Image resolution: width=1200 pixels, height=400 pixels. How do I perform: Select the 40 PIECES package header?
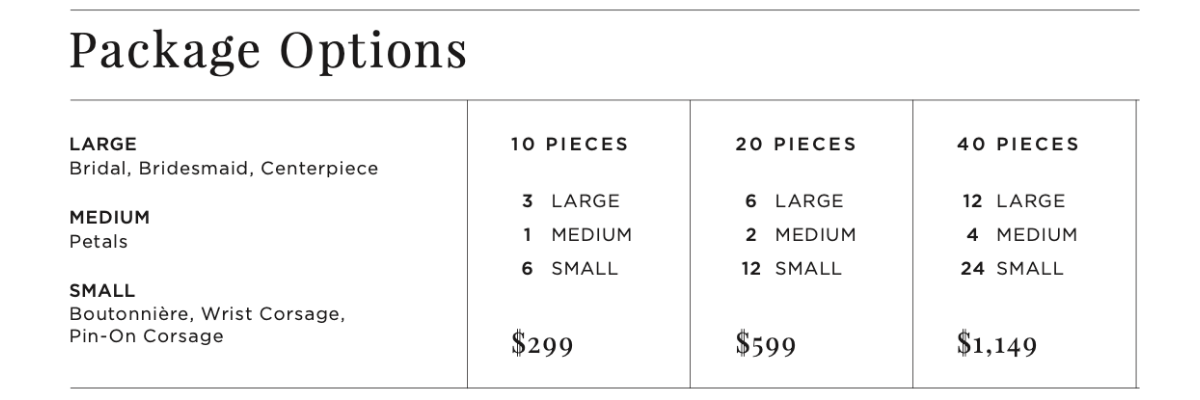click(x=1019, y=144)
